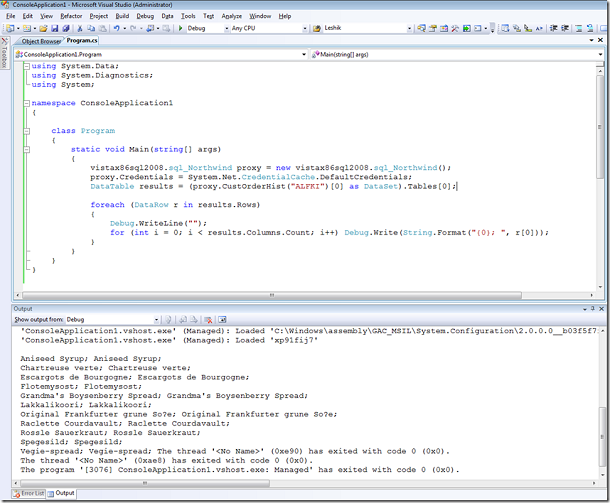The width and height of the screenshot is (610, 503).
Task: Open the Toolbox via wrench and hammer icon
Action: (455, 28)
